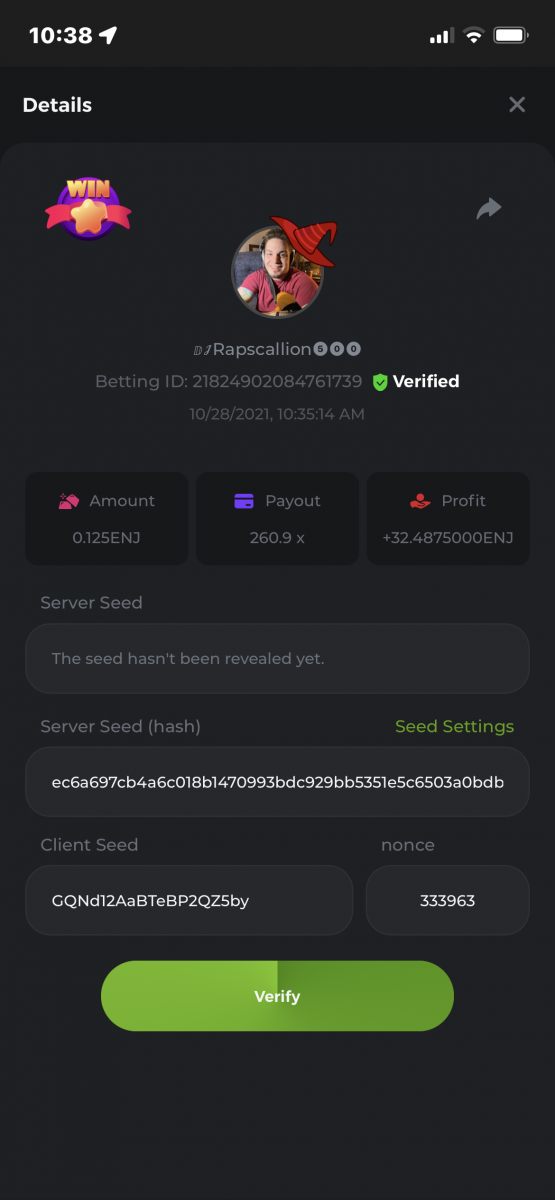Select the Server Seed hash field
This screenshot has height=1200, width=555.
(x=277, y=782)
